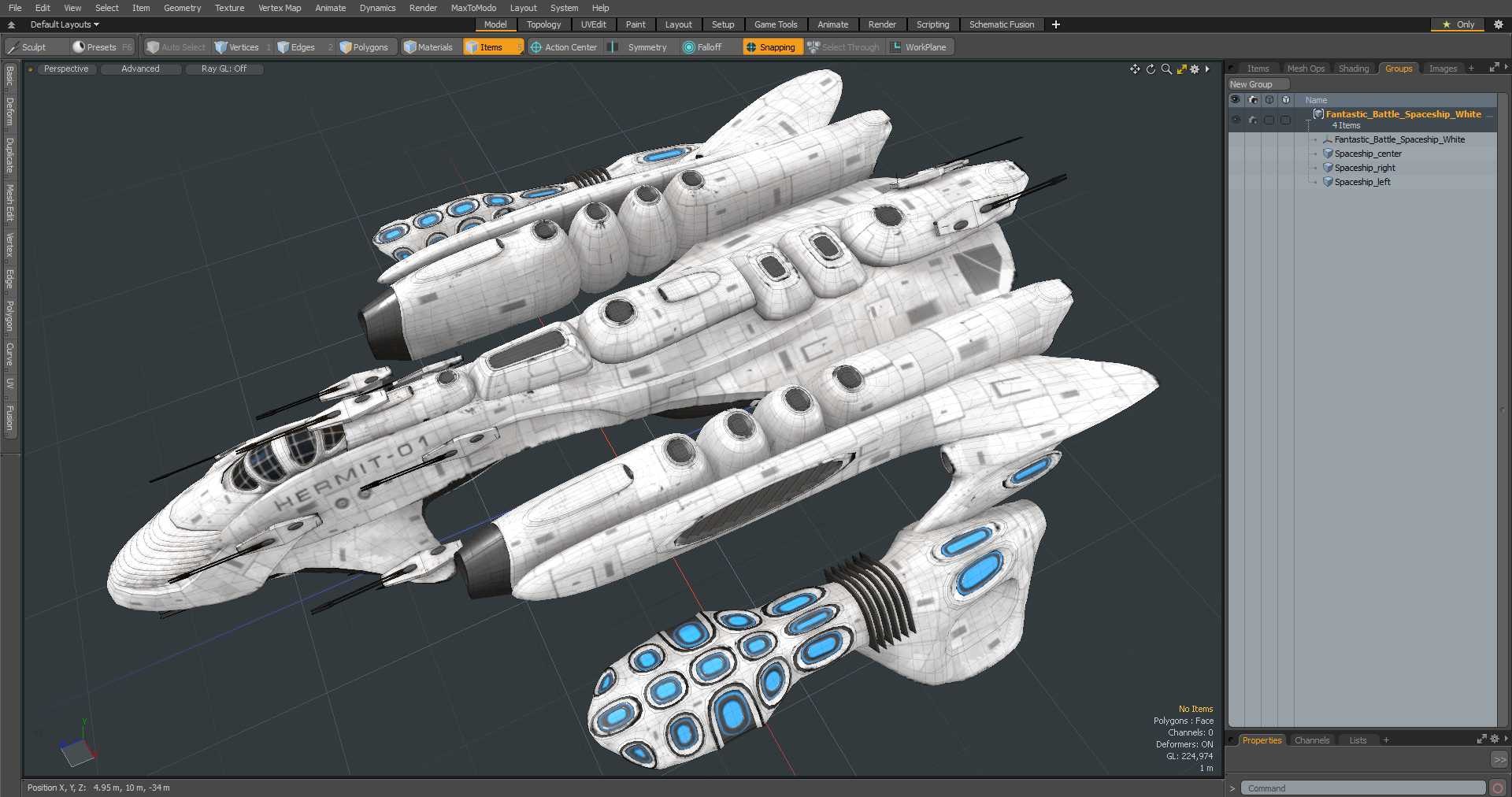Toggle Select Through mode

coord(843,47)
